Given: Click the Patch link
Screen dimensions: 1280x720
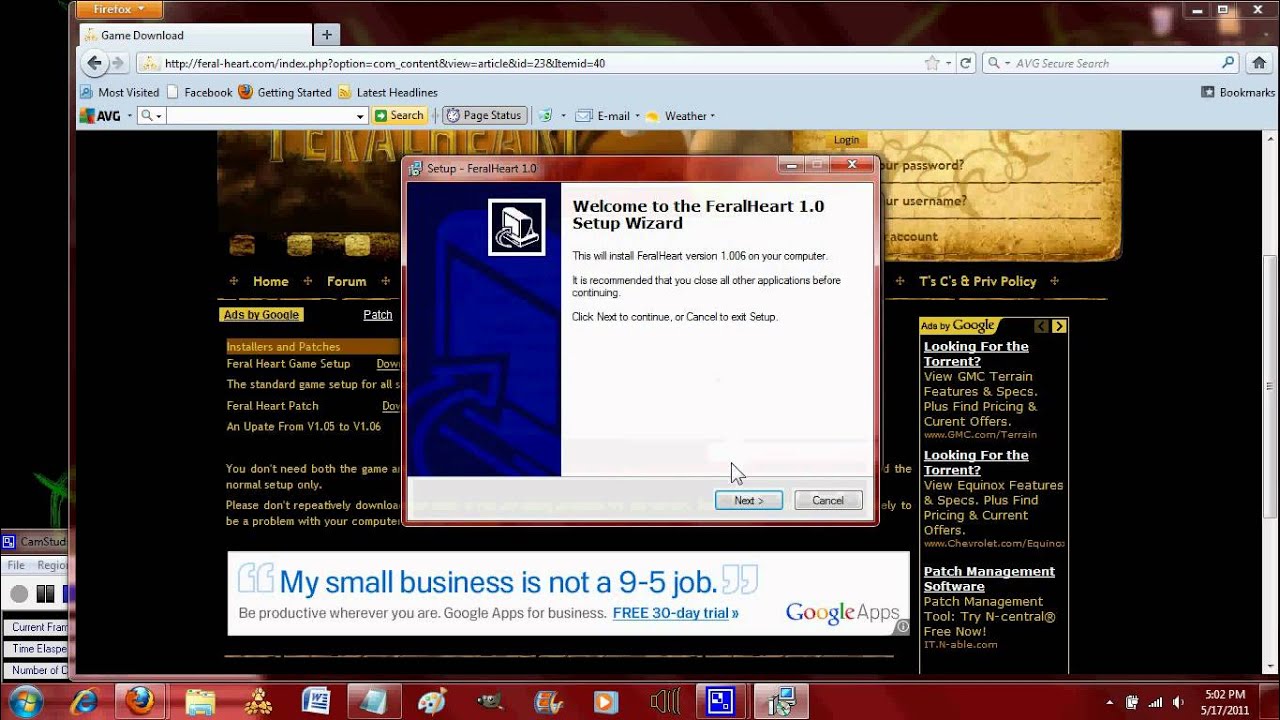Looking at the screenshot, I should coord(378,315).
